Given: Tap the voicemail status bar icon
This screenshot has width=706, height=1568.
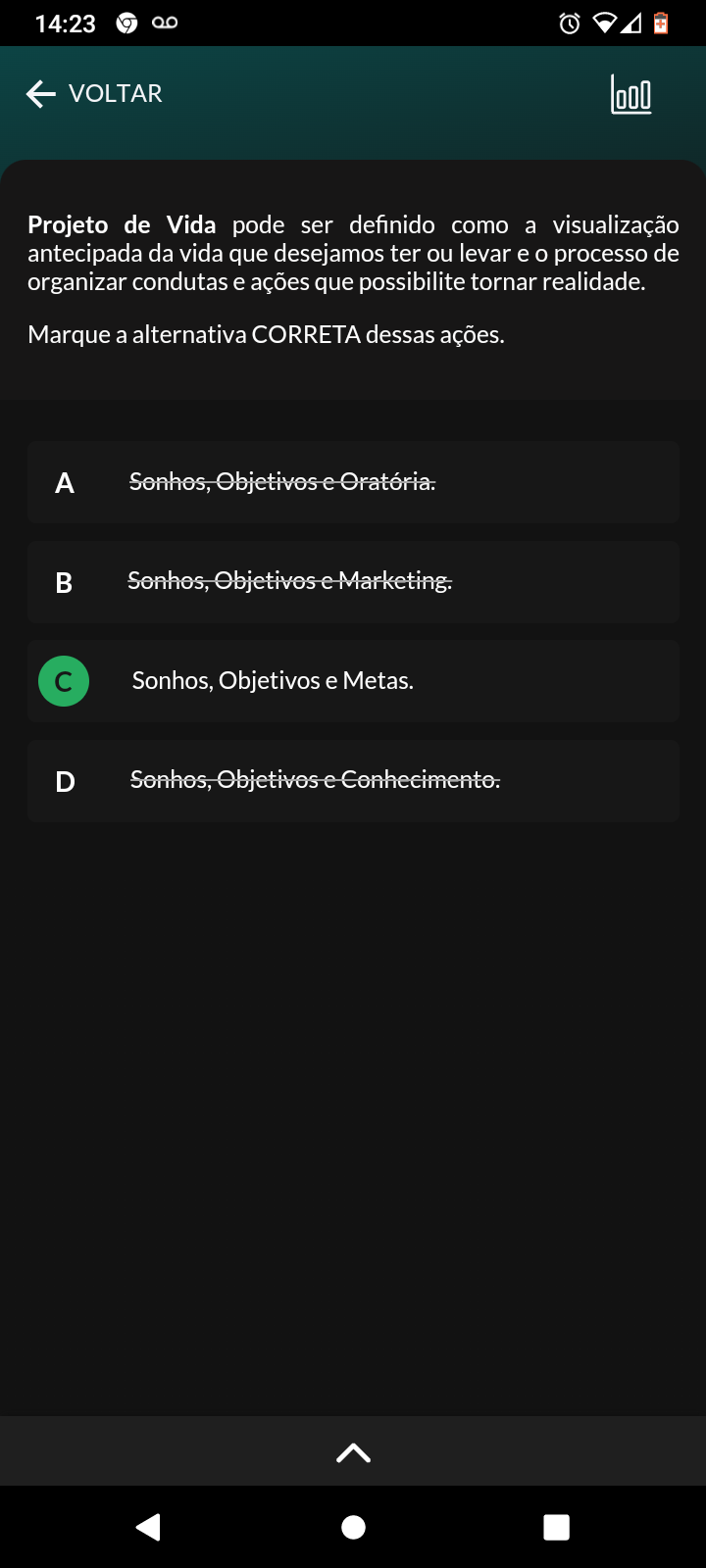Looking at the screenshot, I should pos(165,23).
